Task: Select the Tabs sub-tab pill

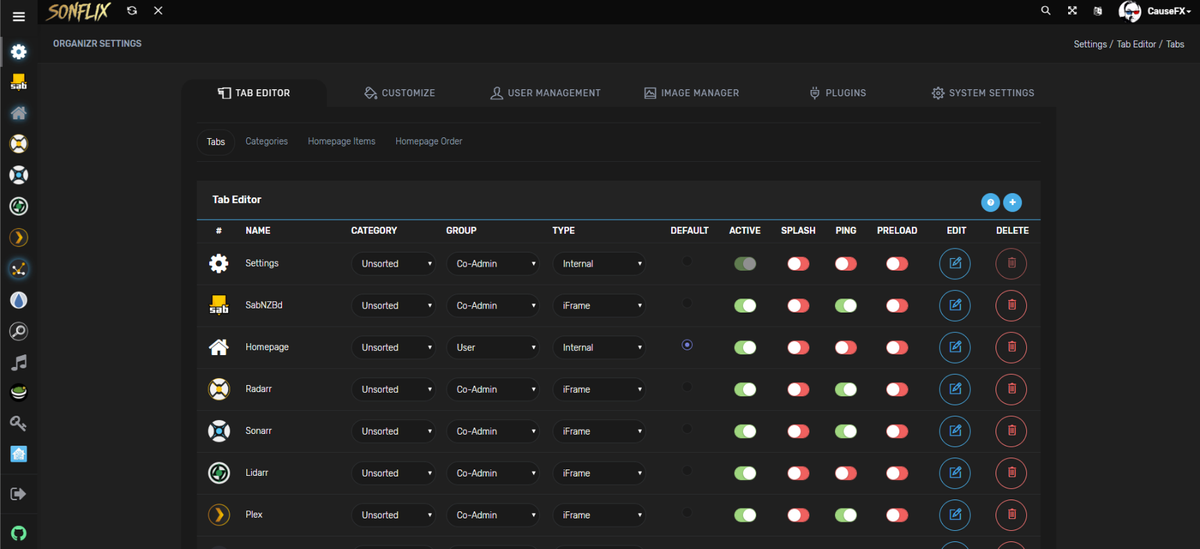Action: tap(216, 142)
